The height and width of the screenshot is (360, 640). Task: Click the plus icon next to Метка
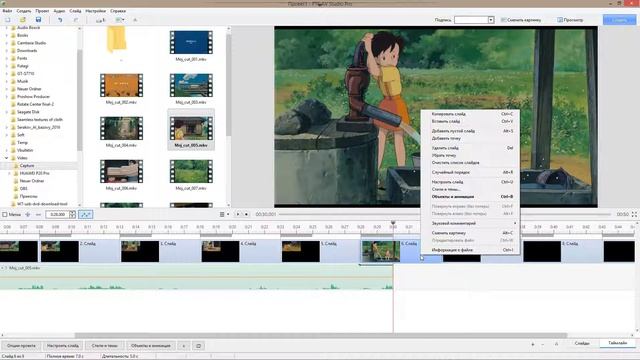coord(28,214)
